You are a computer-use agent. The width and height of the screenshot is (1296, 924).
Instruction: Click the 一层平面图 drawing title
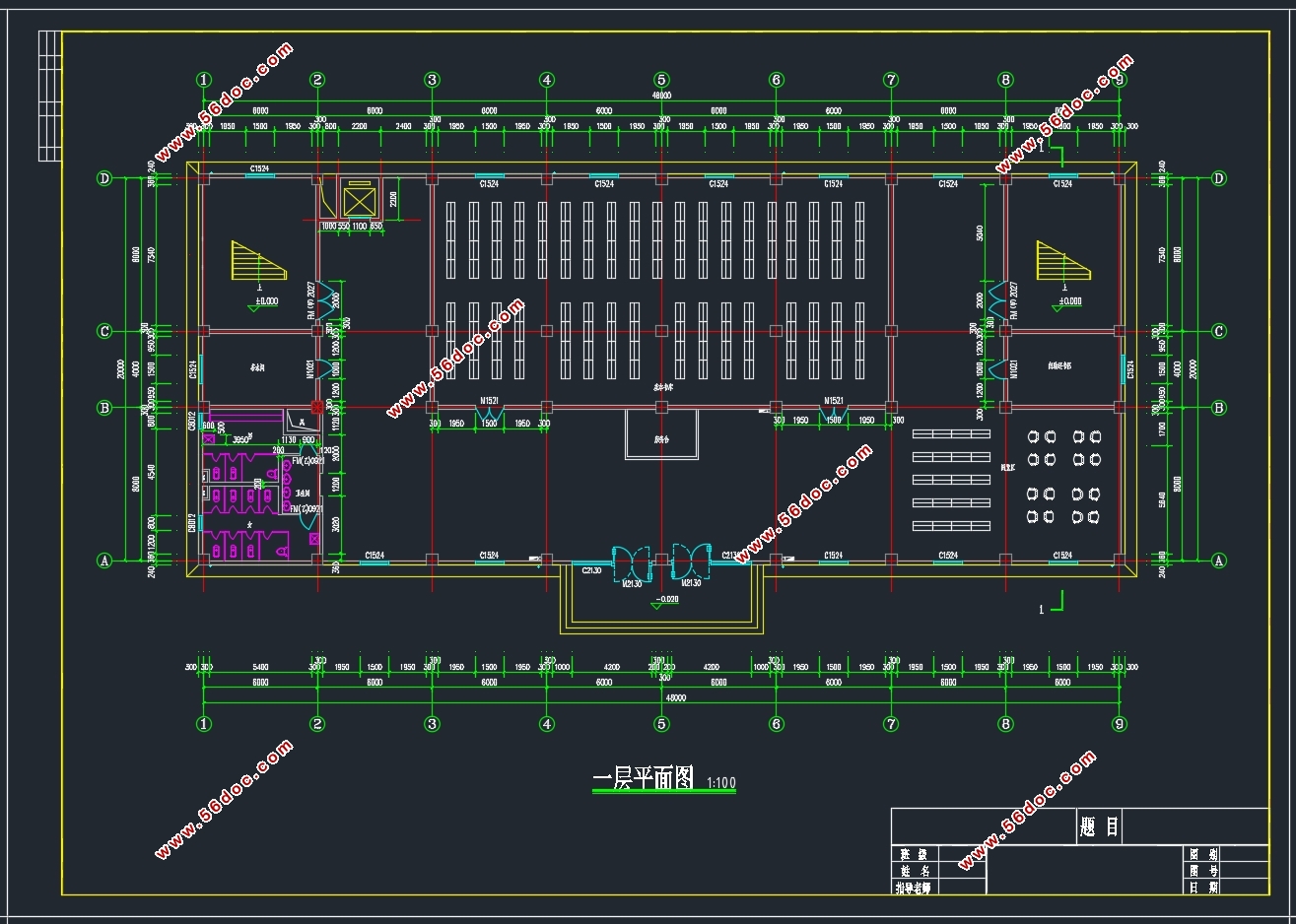coord(644,779)
